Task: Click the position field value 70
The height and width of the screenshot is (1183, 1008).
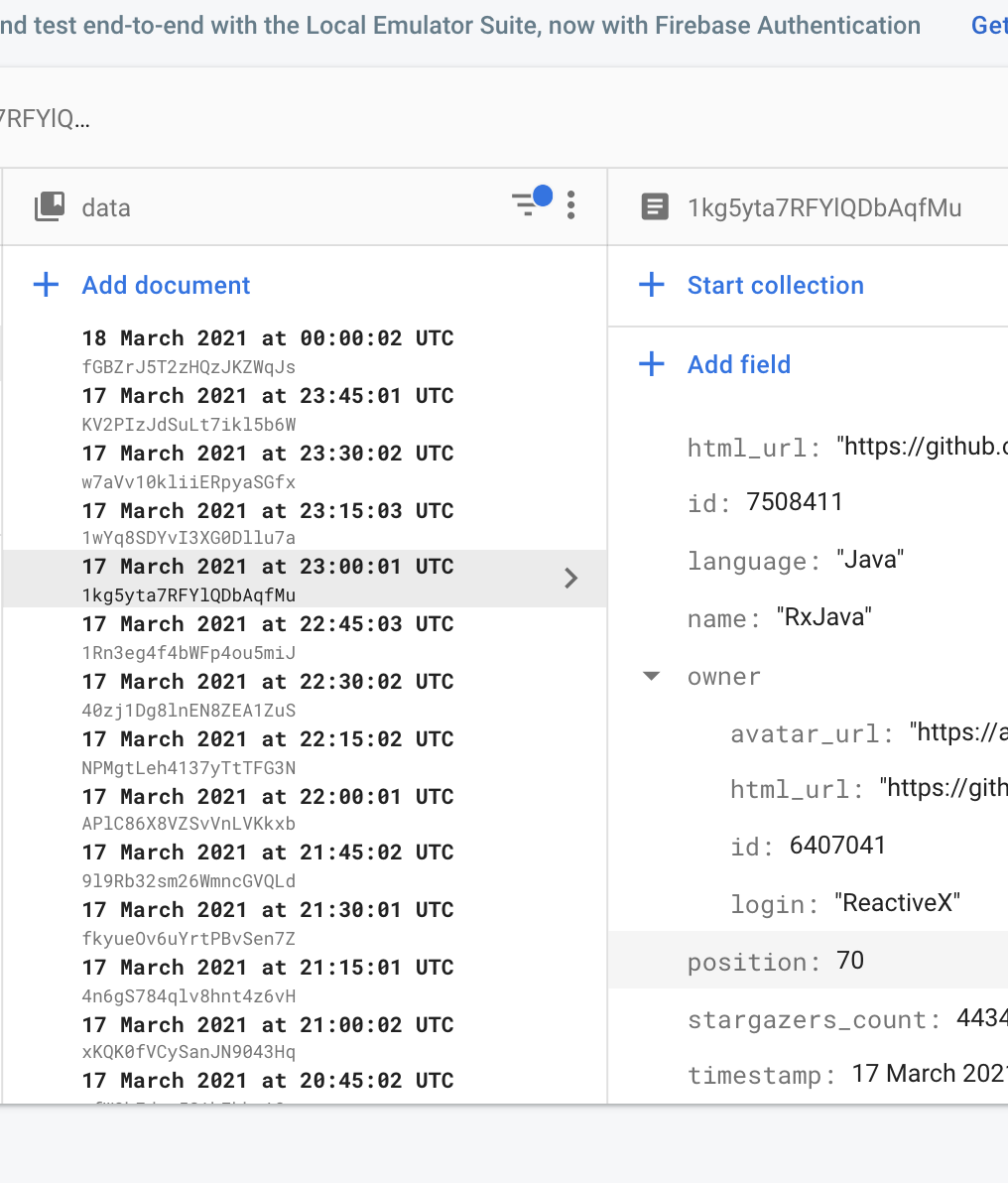Action: click(850, 961)
